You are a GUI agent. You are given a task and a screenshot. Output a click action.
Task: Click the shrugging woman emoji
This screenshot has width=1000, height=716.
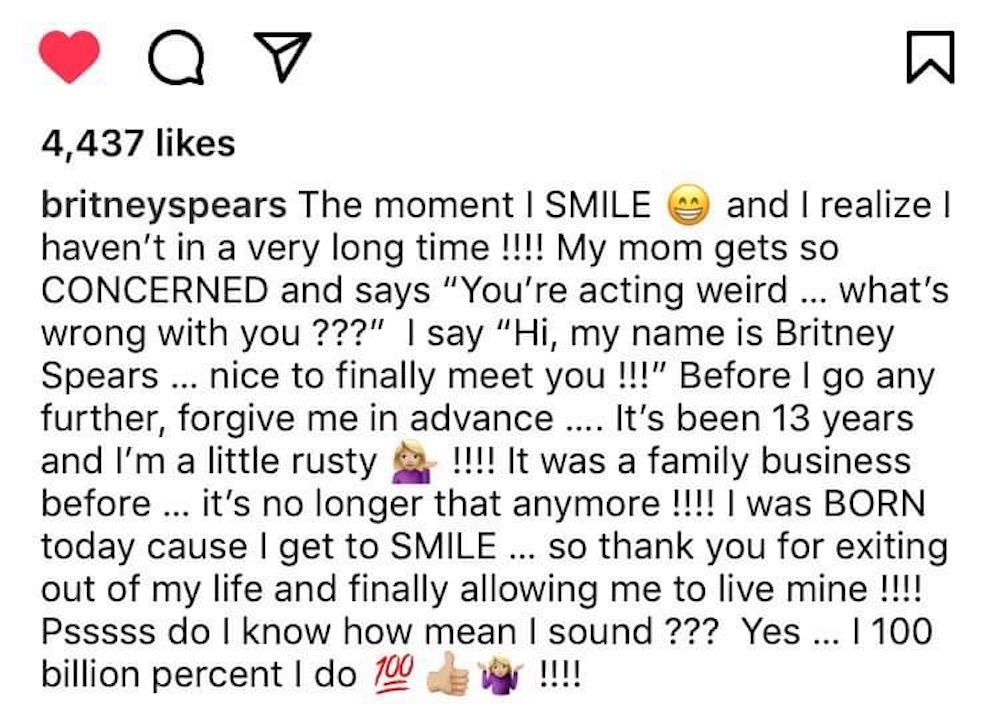[x=500, y=675]
